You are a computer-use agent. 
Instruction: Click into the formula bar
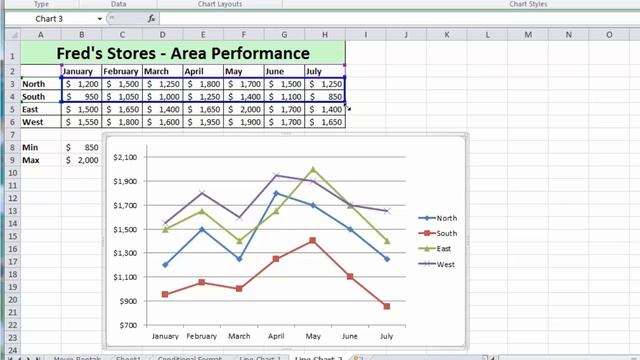click(399, 19)
